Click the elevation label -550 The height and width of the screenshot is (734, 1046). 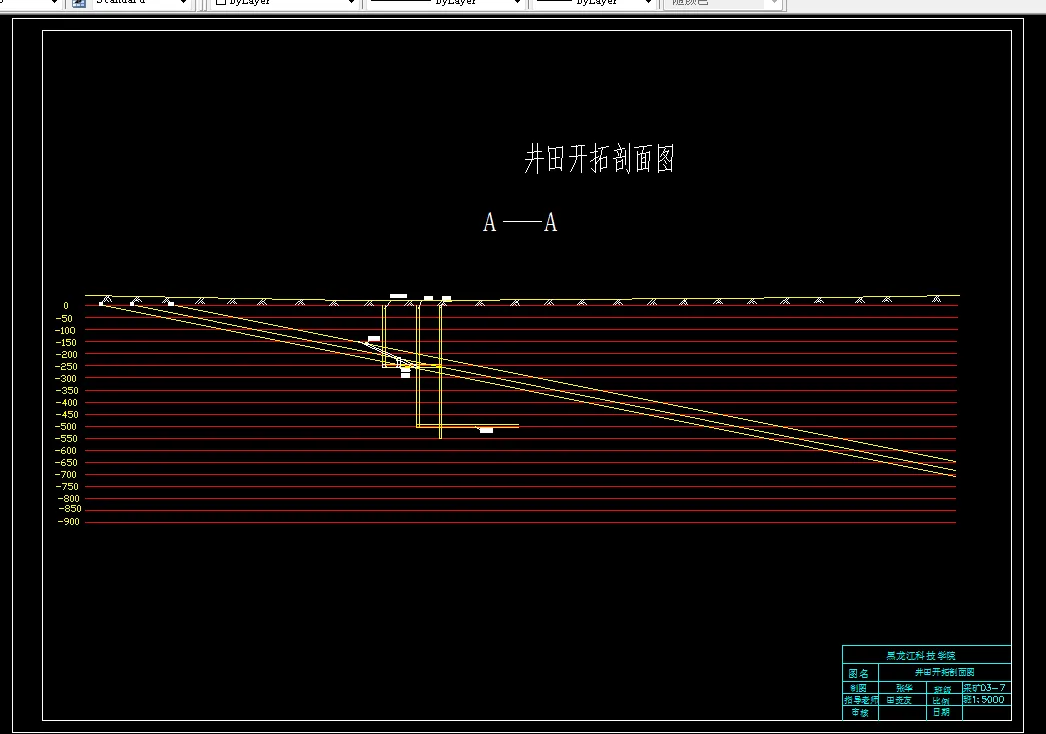[x=66, y=438]
